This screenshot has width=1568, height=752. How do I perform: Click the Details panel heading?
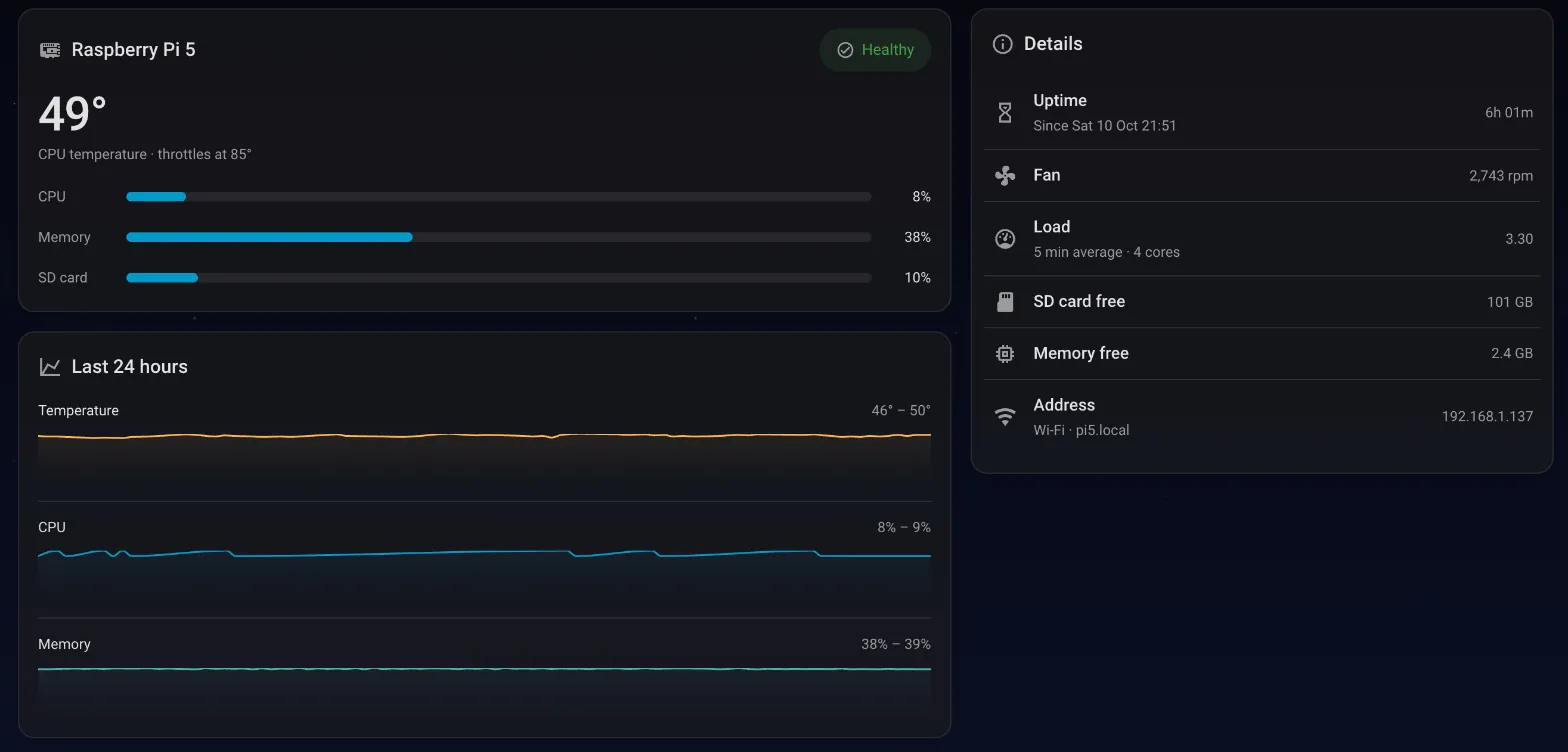pyautogui.click(x=1053, y=44)
